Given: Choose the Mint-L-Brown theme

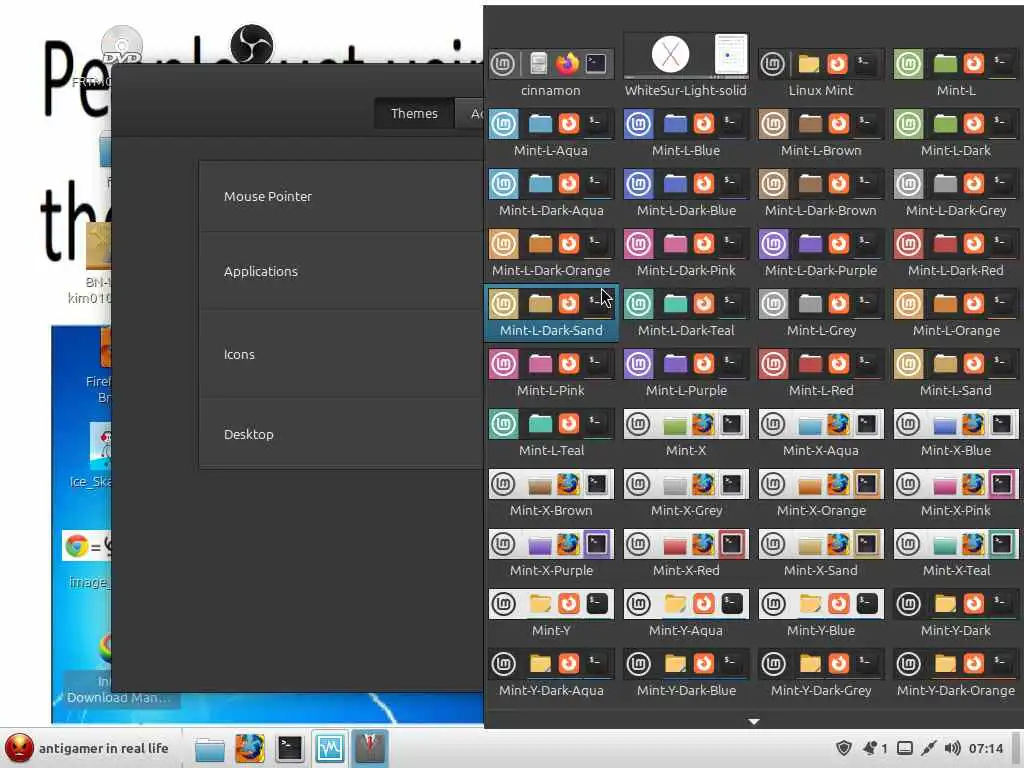Looking at the screenshot, I should click(821, 123).
